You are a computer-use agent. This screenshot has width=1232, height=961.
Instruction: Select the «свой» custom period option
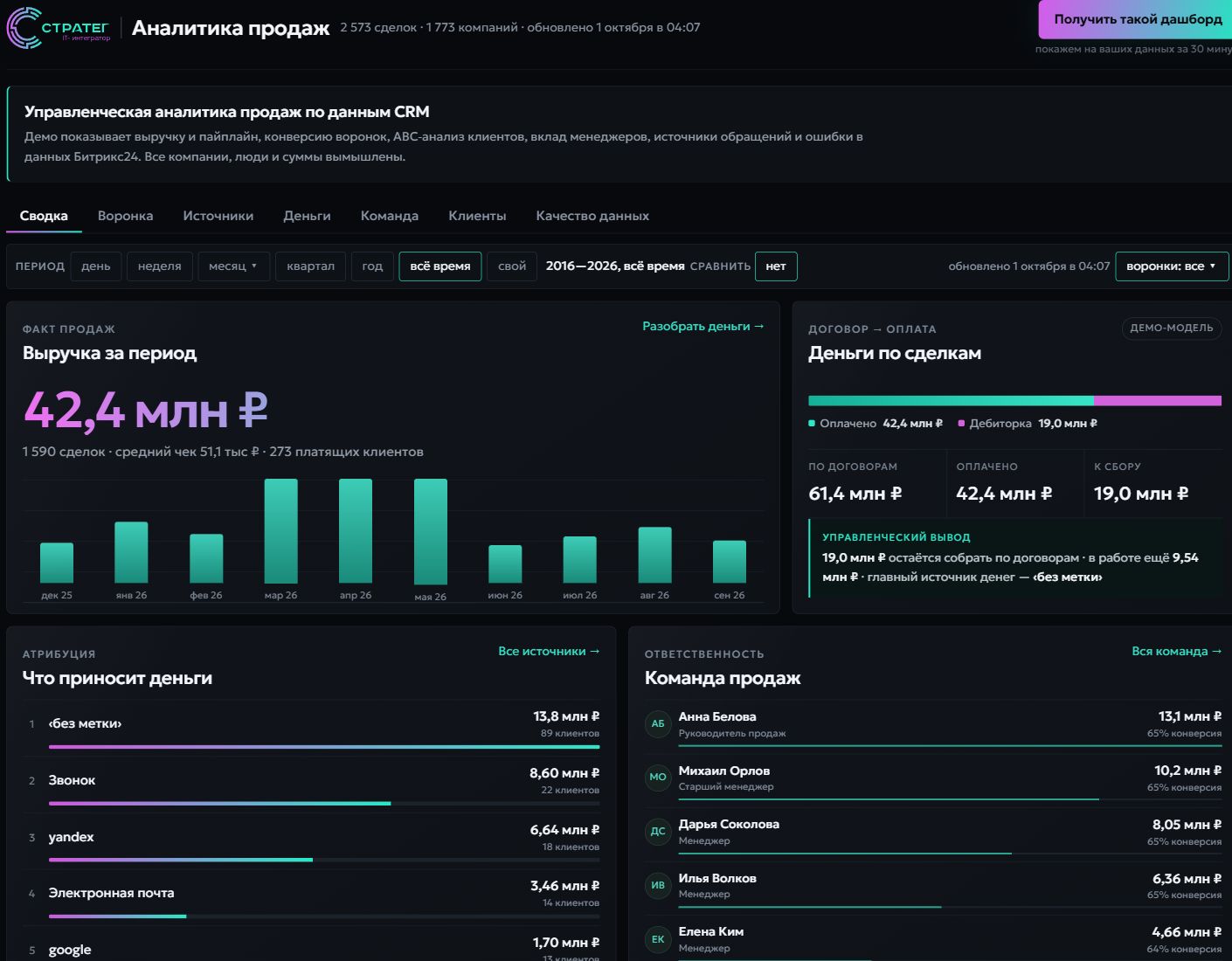(512, 266)
